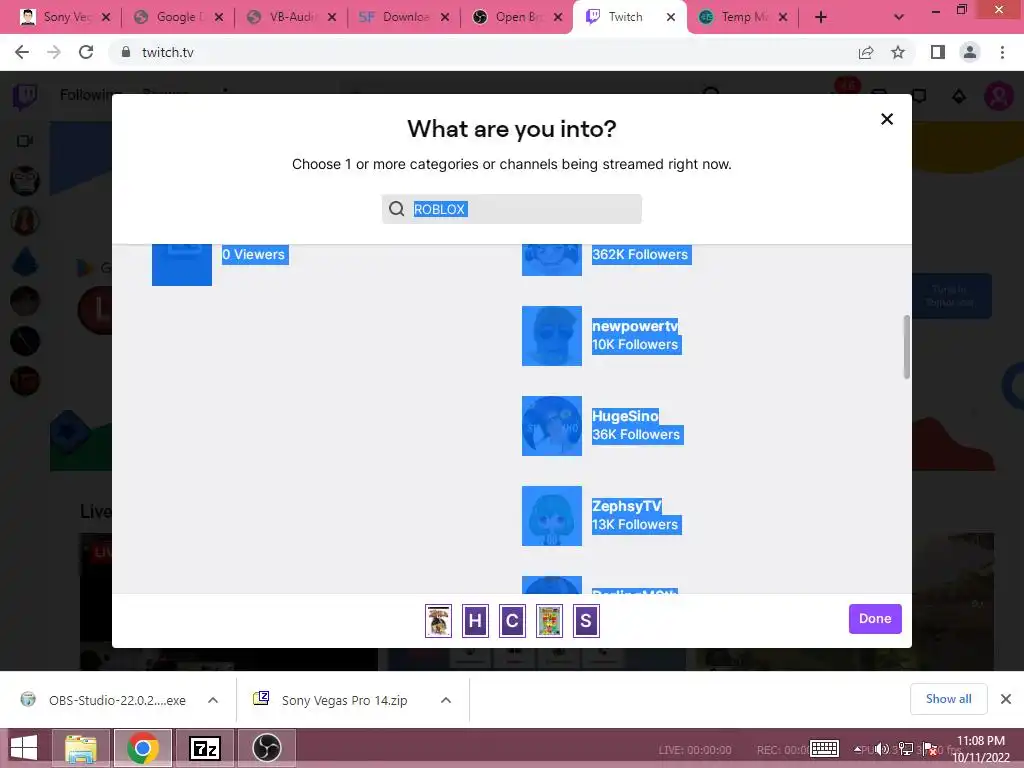Close the Twitch tab
Image resolution: width=1024 pixels, height=768 pixels.
(671, 17)
